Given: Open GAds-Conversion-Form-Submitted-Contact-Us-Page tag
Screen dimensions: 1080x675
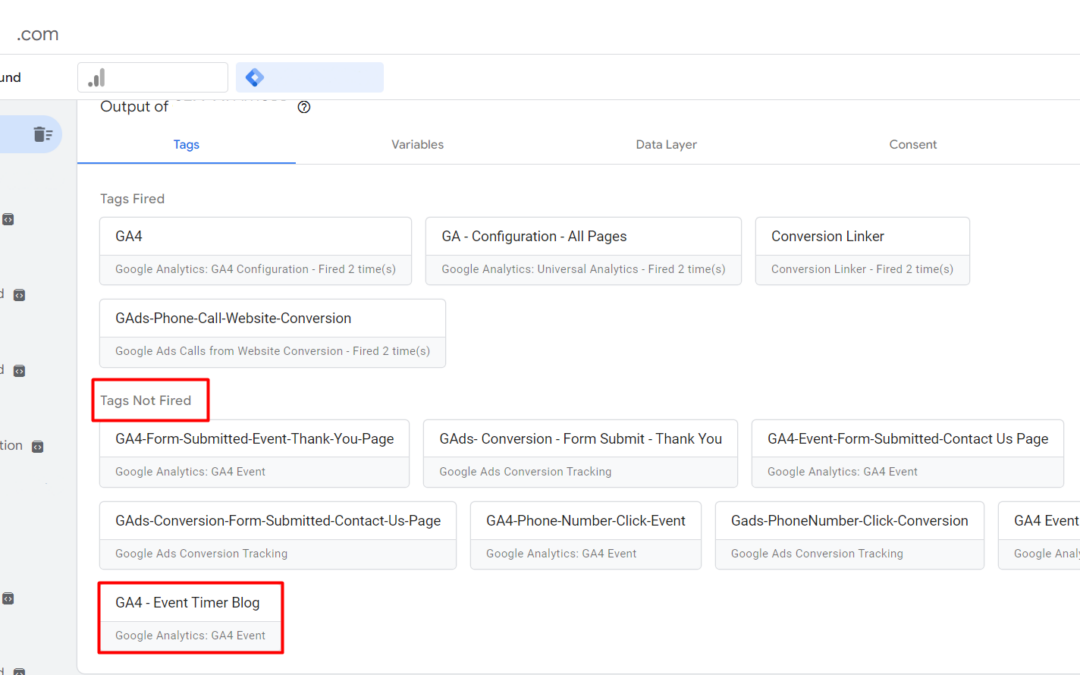Looking at the screenshot, I should 277,535.
